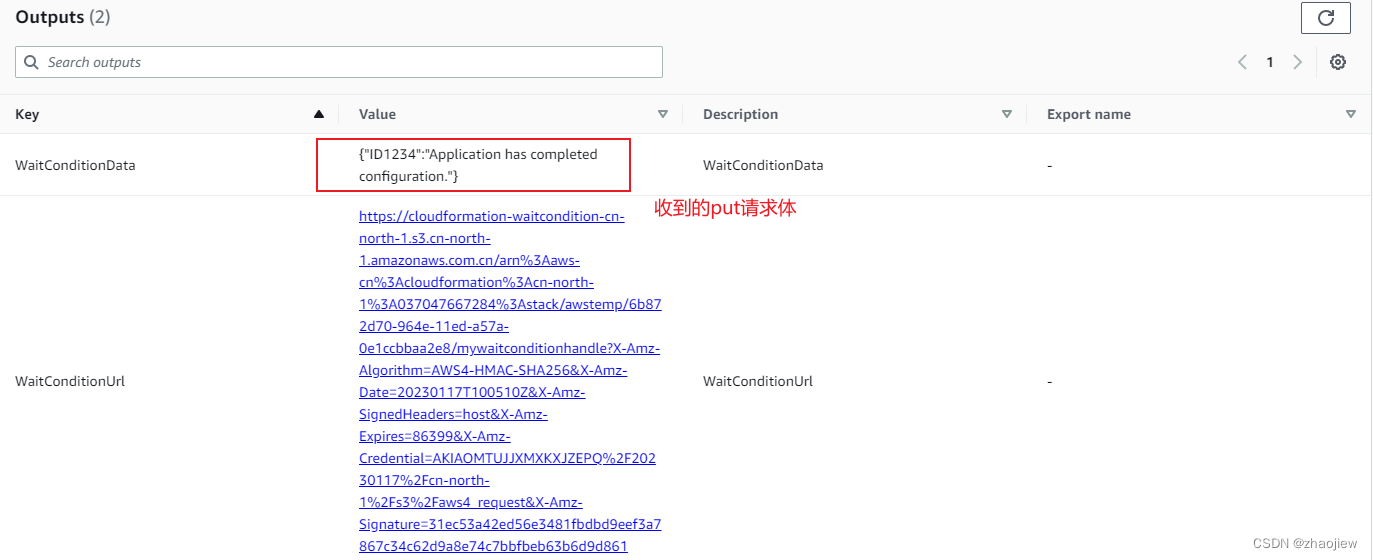Click the magnifier icon in the search box

pos(32,62)
